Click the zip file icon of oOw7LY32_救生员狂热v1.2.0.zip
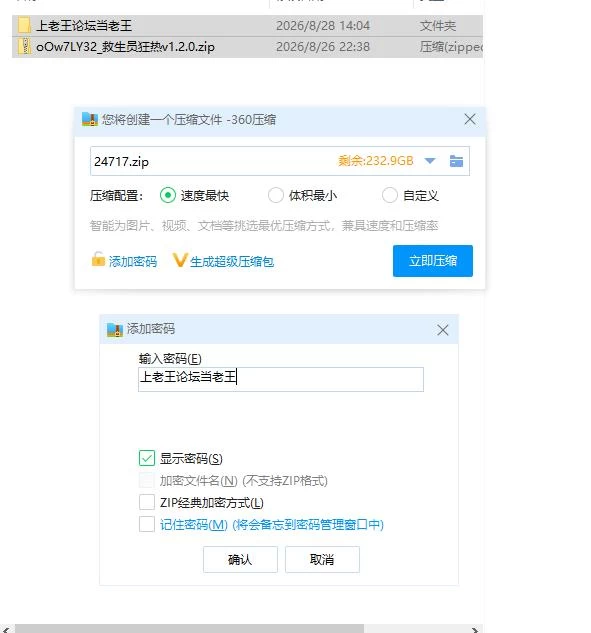Viewport: 591px width, 633px height. 24,46
